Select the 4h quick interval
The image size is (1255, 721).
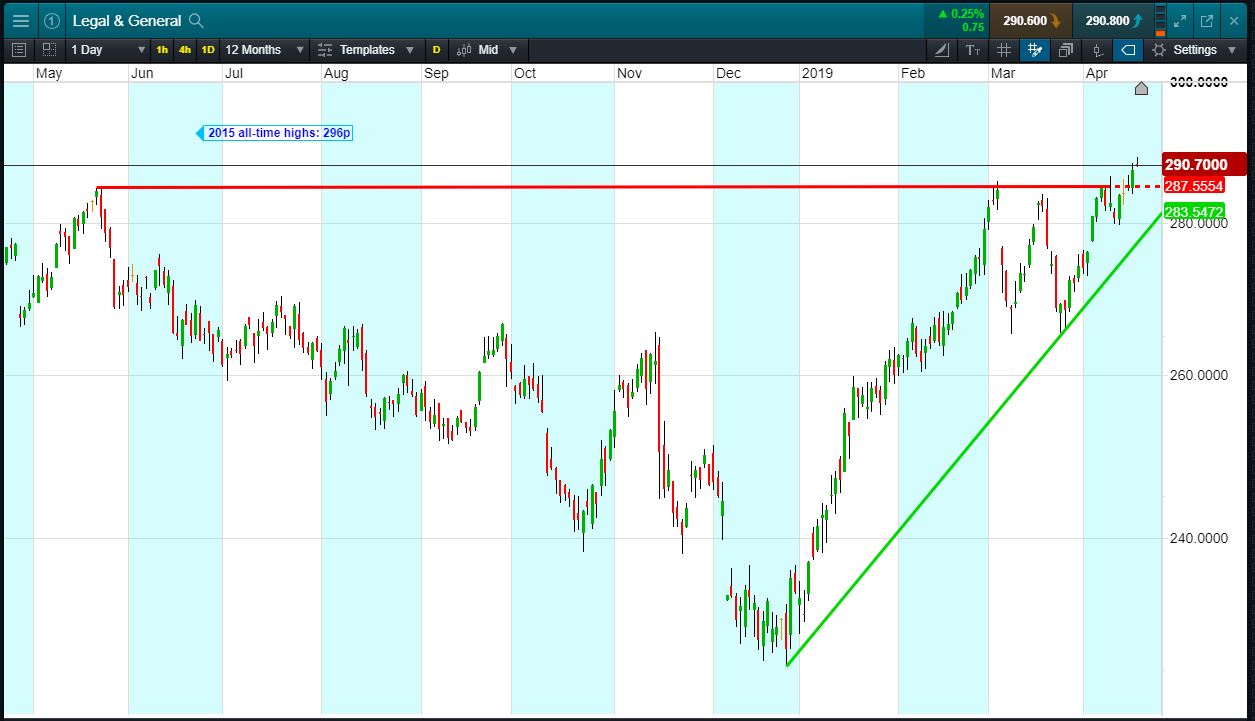click(x=185, y=49)
